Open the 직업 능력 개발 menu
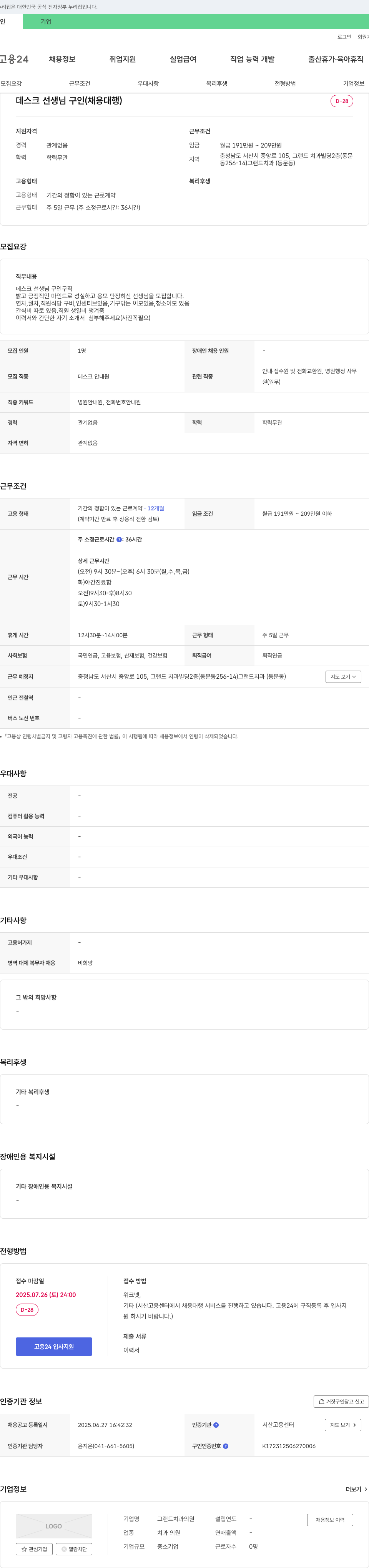 pos(252,59)
